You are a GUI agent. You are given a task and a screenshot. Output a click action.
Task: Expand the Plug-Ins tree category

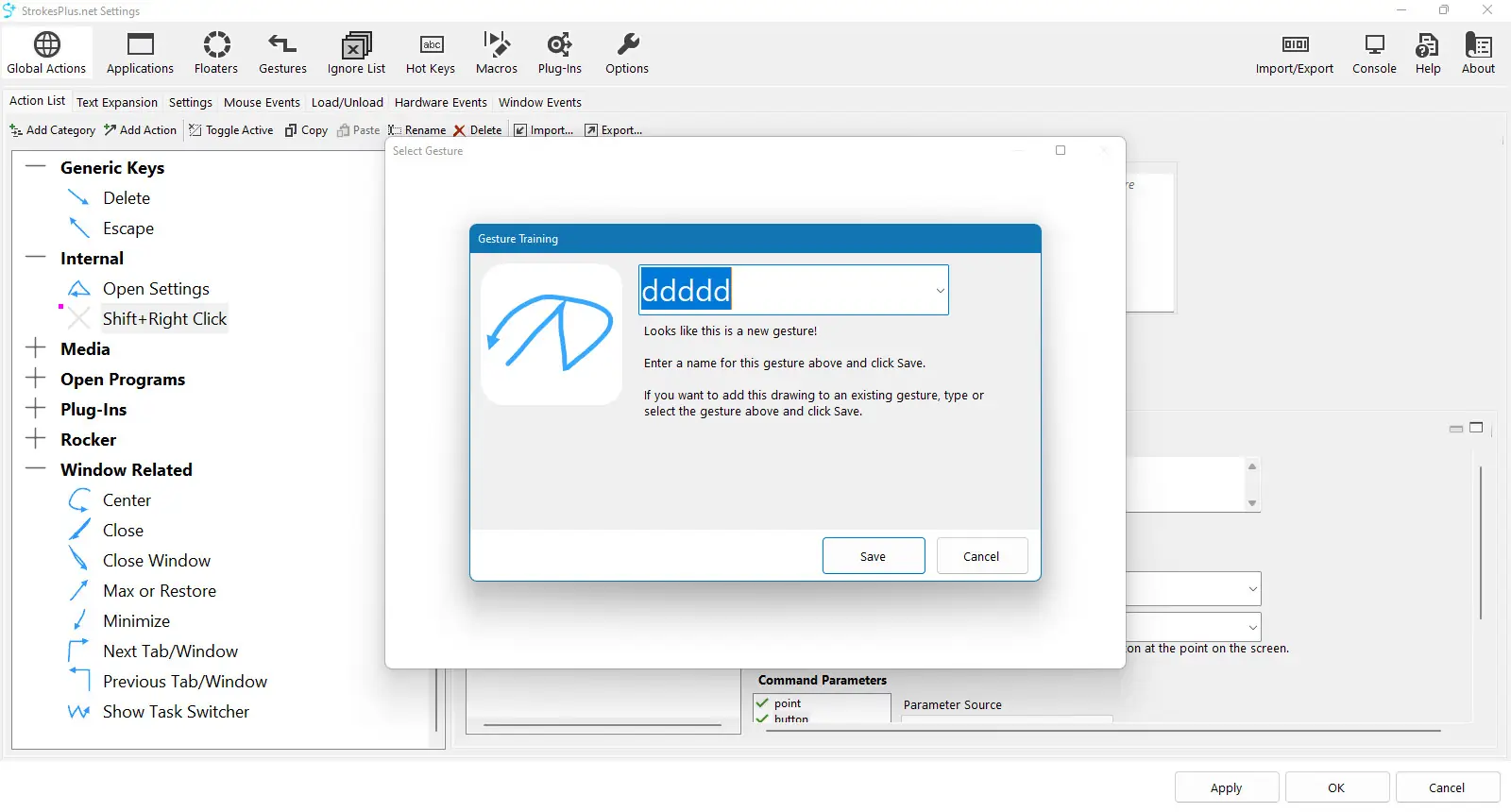coord(36,409)
